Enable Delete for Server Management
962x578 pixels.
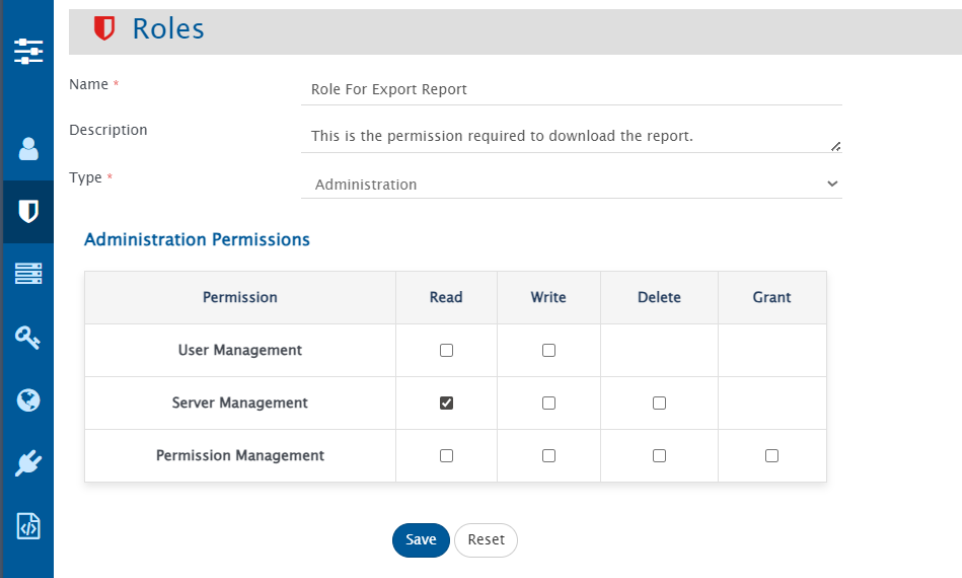pyautogui.click(x=660, y=403)
